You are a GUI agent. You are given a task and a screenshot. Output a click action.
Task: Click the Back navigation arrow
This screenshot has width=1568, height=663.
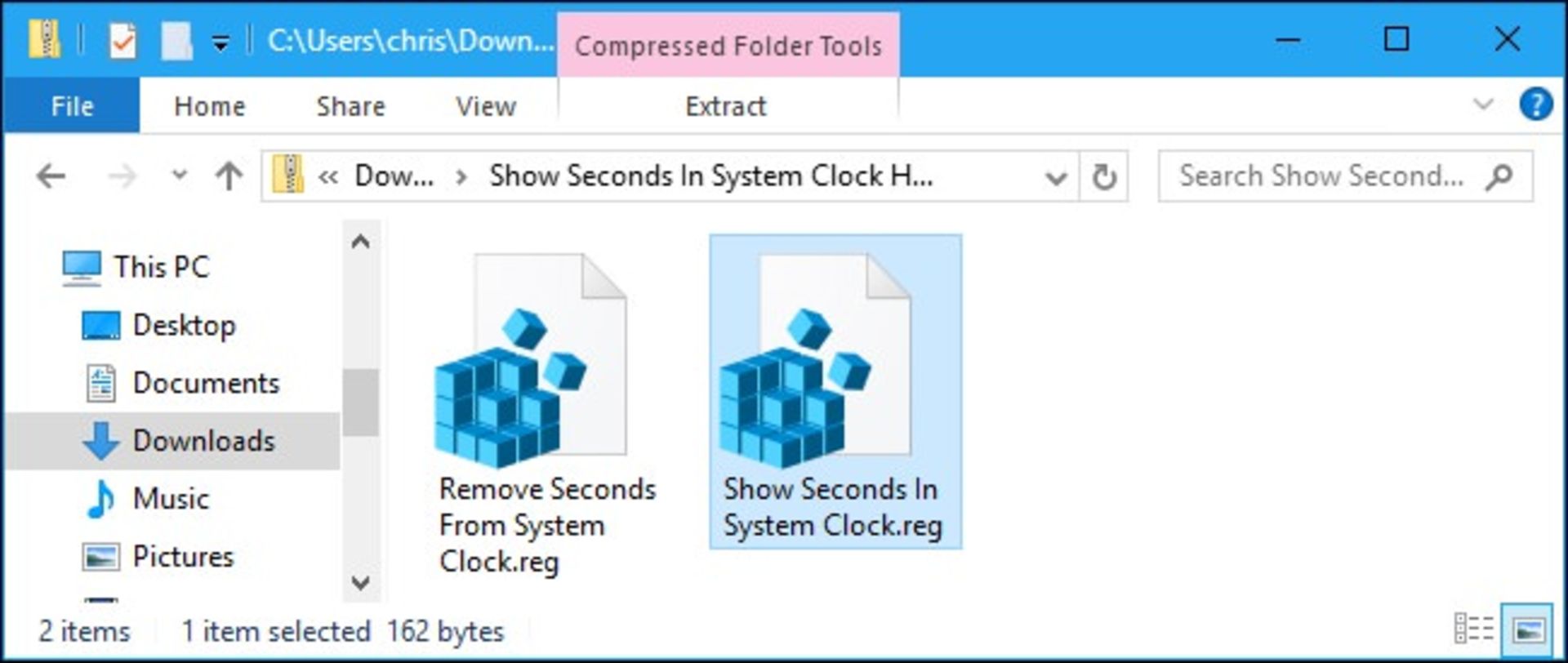51,176
